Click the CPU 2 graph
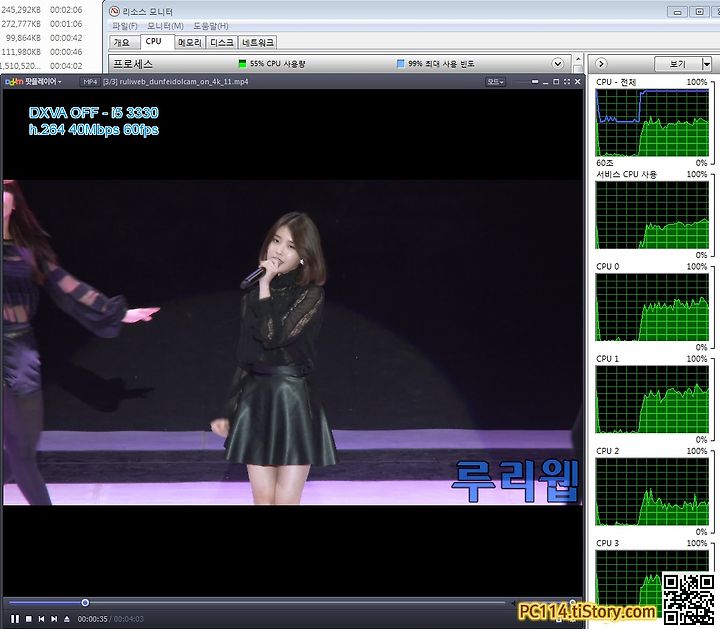The image size is (720, 629). tap(652, 492)
